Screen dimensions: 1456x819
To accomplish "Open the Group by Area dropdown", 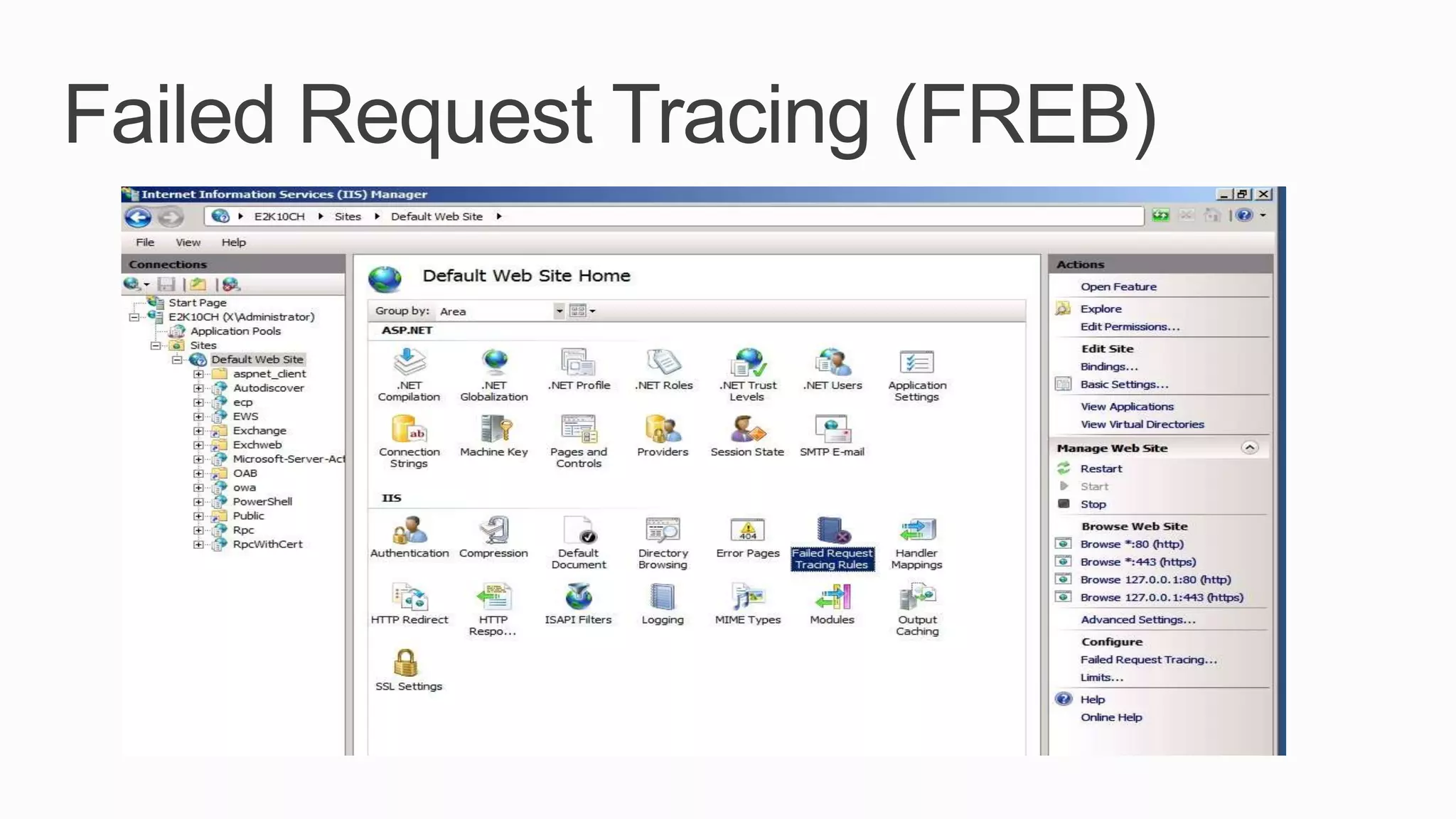I will (559, 311).
